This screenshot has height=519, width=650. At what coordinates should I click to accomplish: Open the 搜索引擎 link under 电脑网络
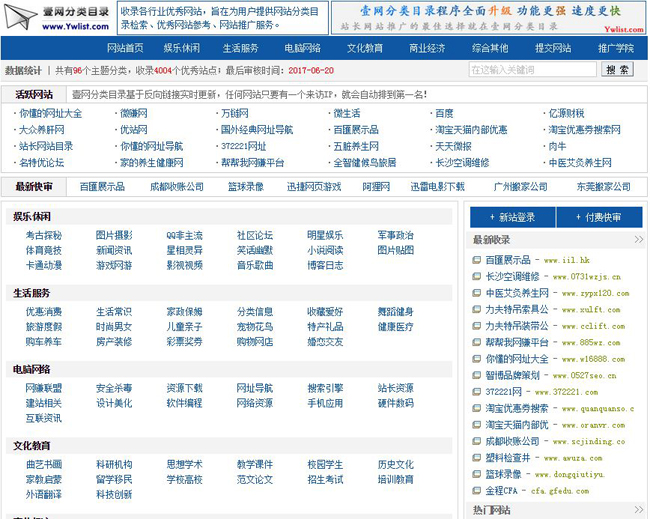click(x=325, y=388)
